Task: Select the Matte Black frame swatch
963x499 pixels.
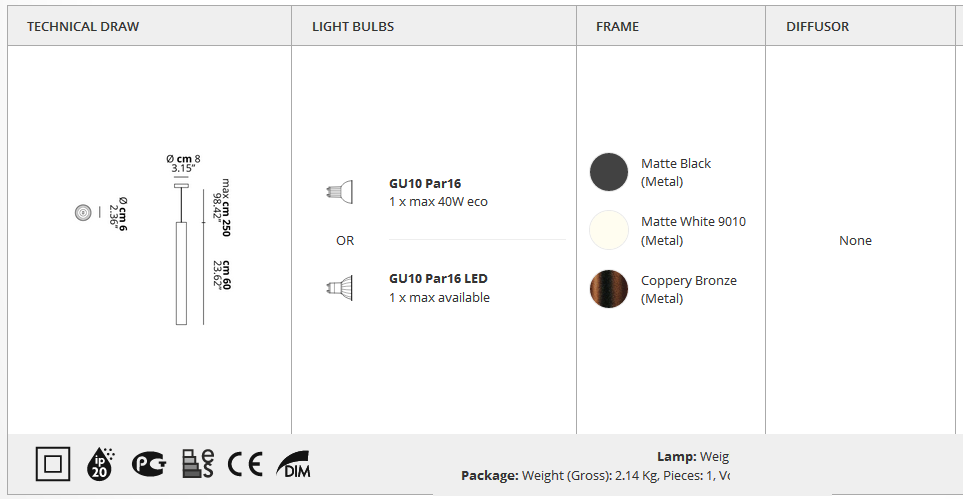Action: [x=609, y=172]
